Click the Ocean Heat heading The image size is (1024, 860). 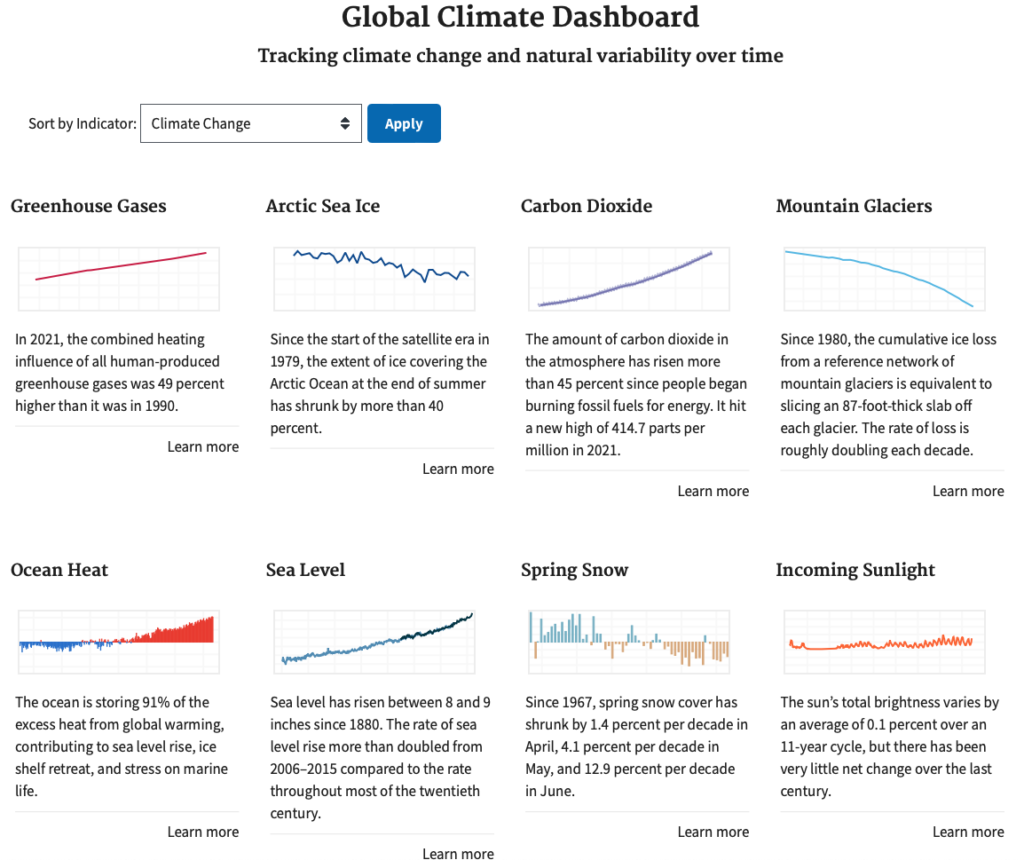[59, 569]
